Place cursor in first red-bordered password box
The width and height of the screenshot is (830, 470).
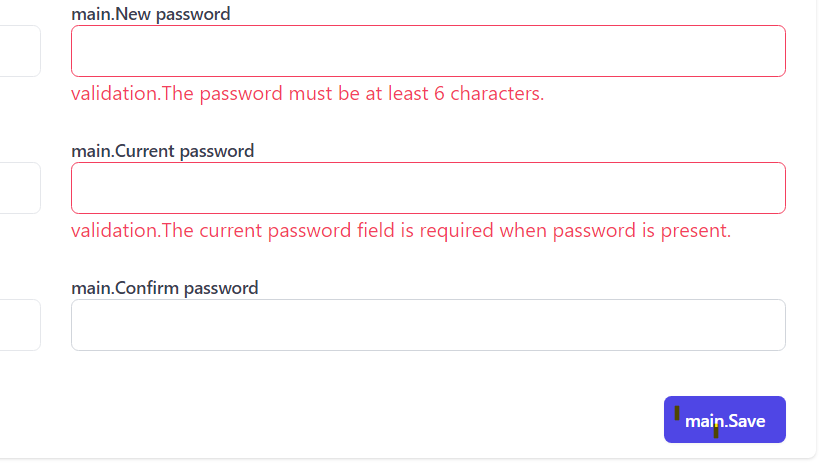[428, 51]
